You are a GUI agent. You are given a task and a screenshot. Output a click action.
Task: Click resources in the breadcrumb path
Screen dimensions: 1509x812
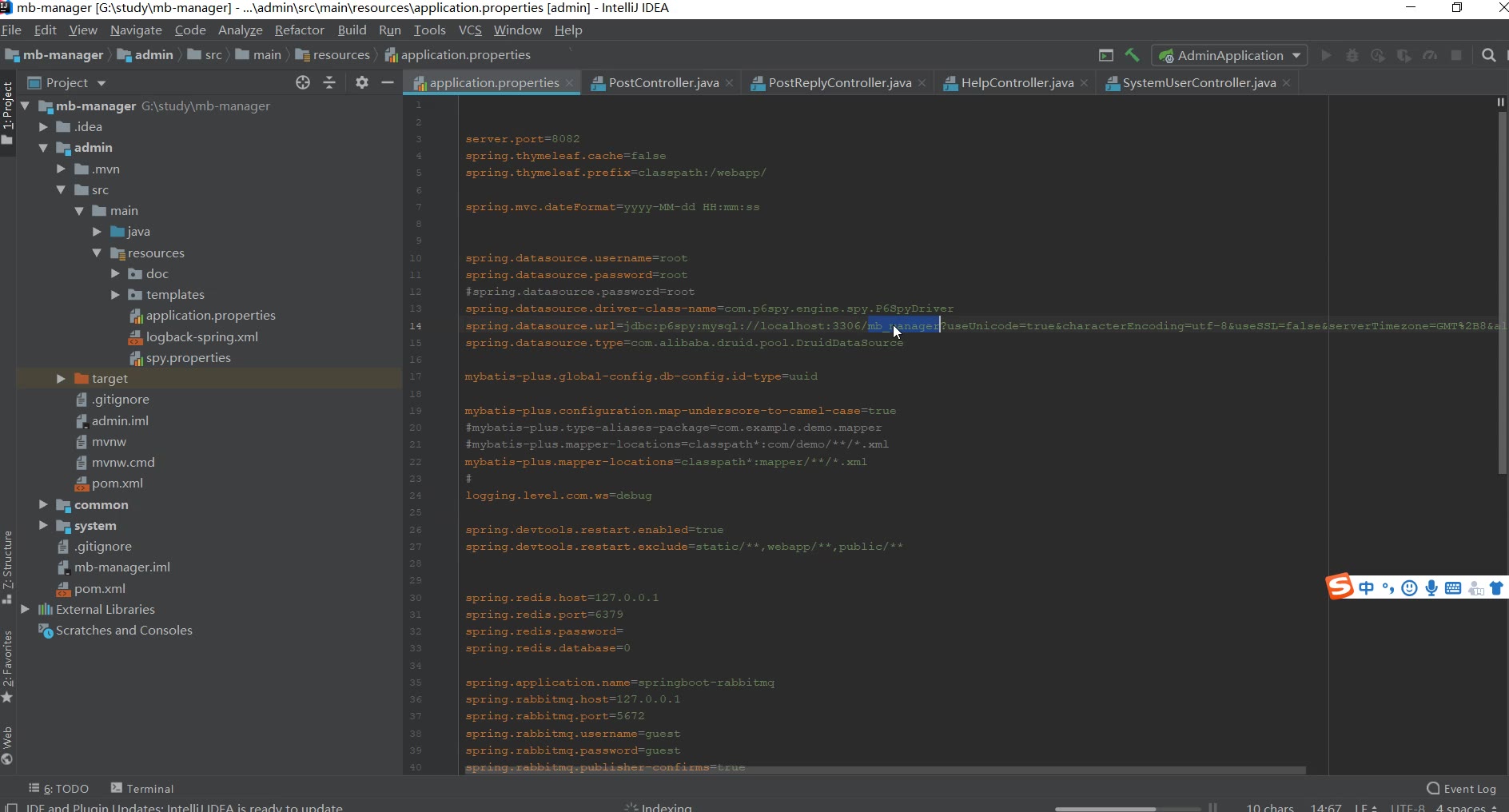point(340,55)
